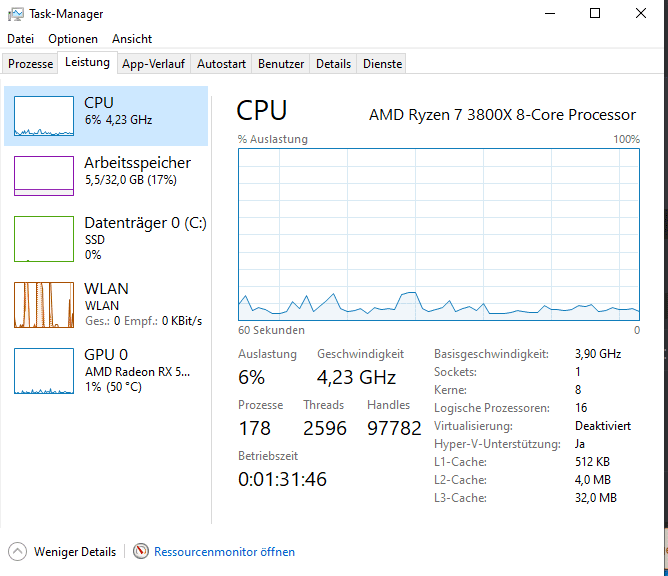Open the Optionen menu
Image resolution: width=668 pixels, height=576 pixels.
coord(73,39)
